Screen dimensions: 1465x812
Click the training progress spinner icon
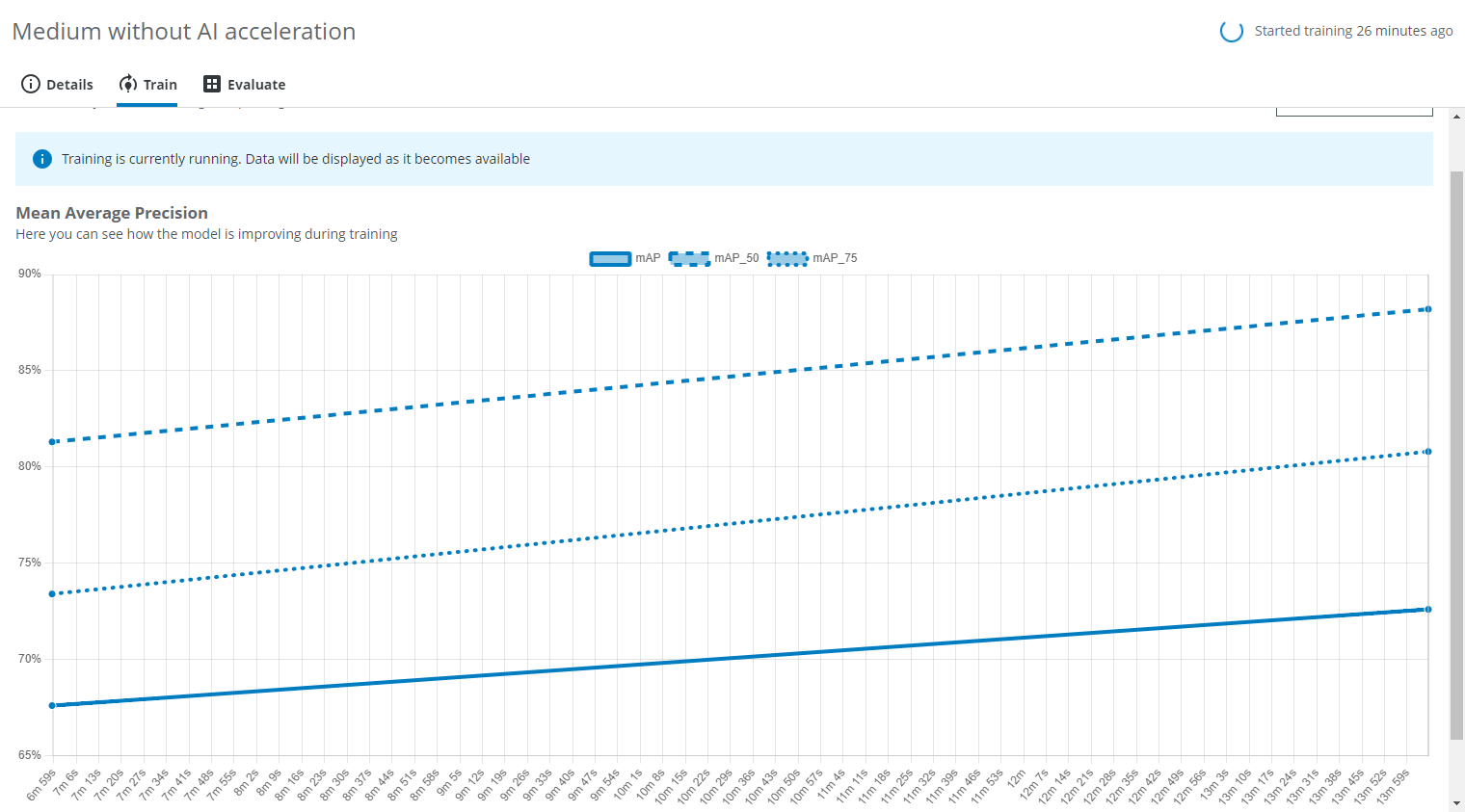[1231, 31]
